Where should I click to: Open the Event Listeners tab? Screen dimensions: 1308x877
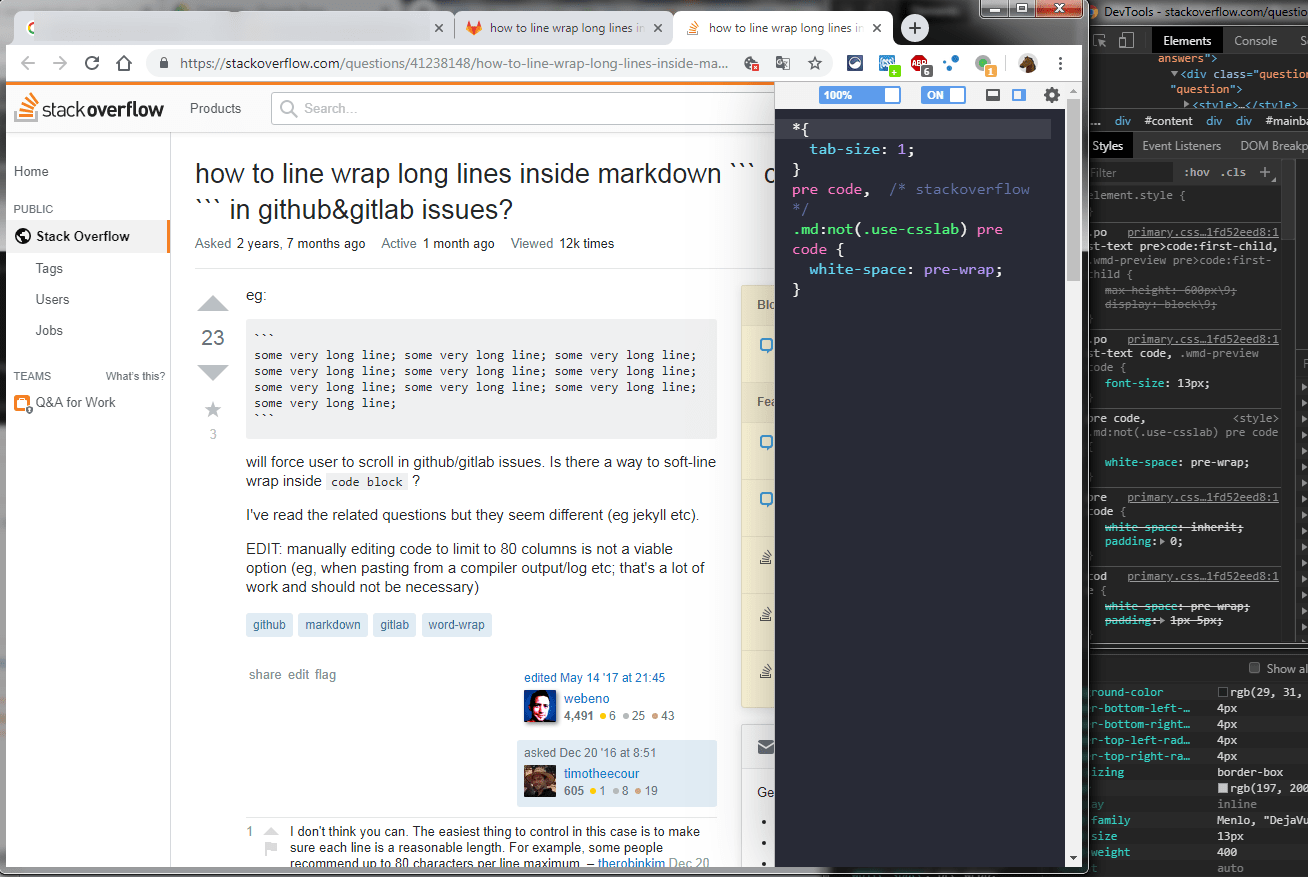1181,146
